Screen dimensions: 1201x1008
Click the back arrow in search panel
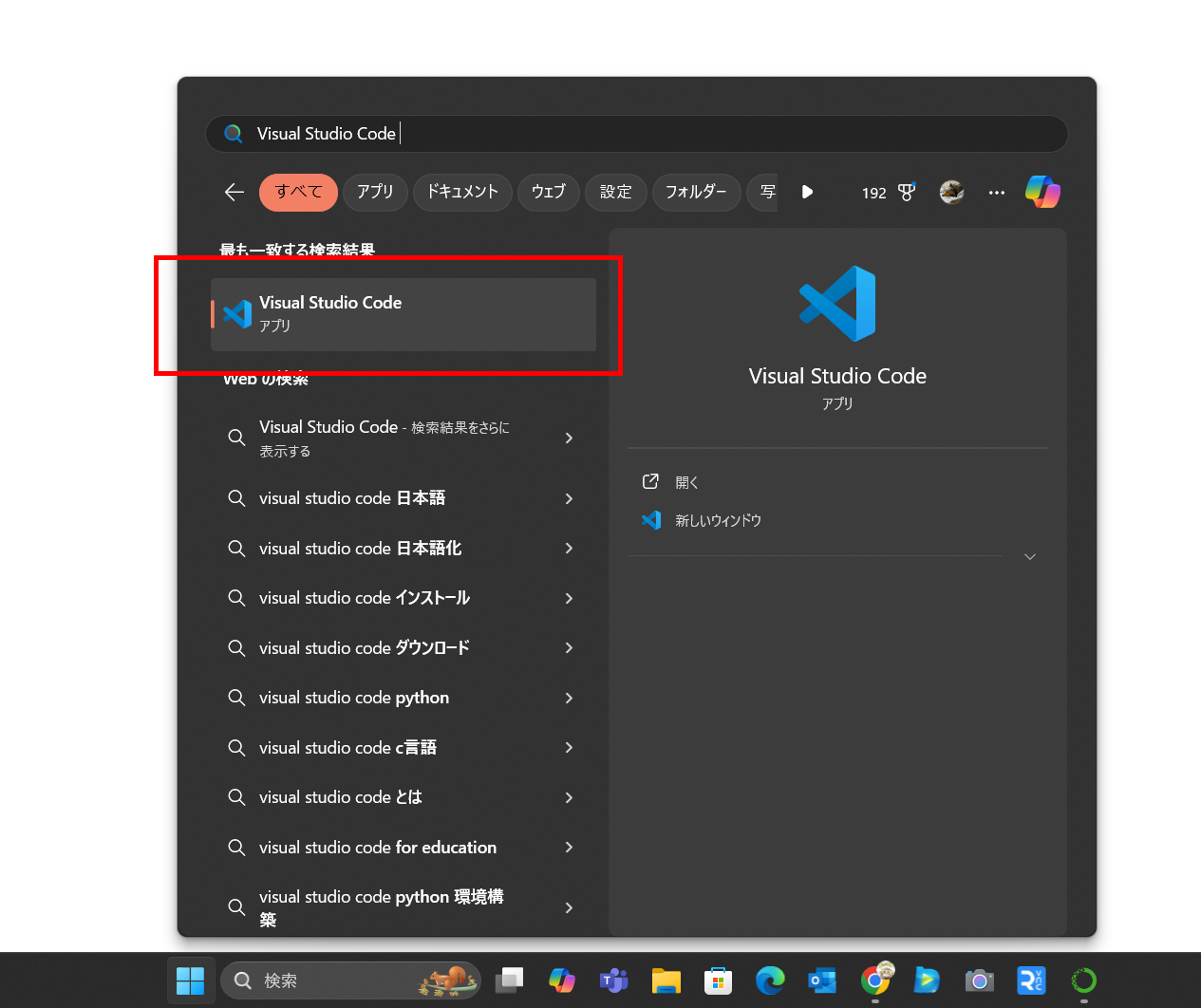(234, 192)
